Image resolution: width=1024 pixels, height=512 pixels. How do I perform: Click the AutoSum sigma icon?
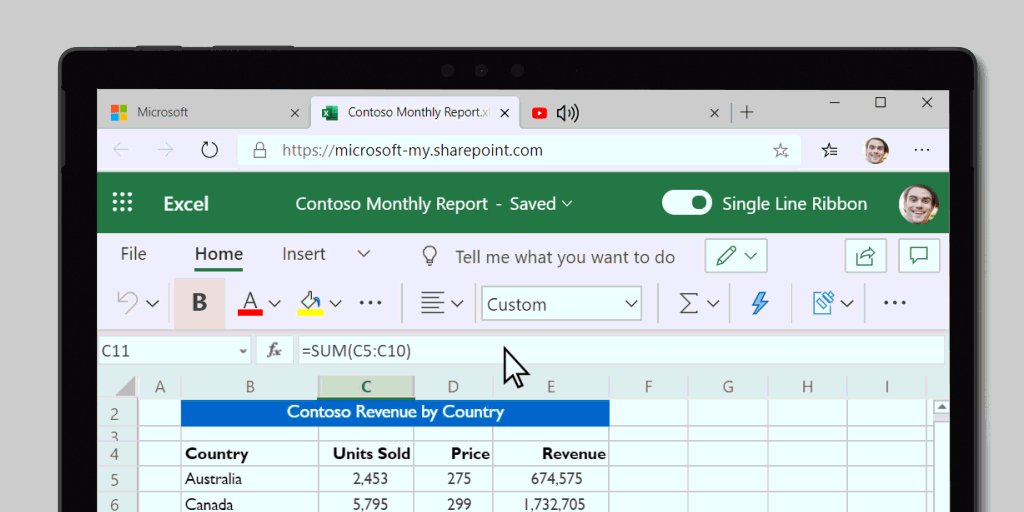point(688,303)
